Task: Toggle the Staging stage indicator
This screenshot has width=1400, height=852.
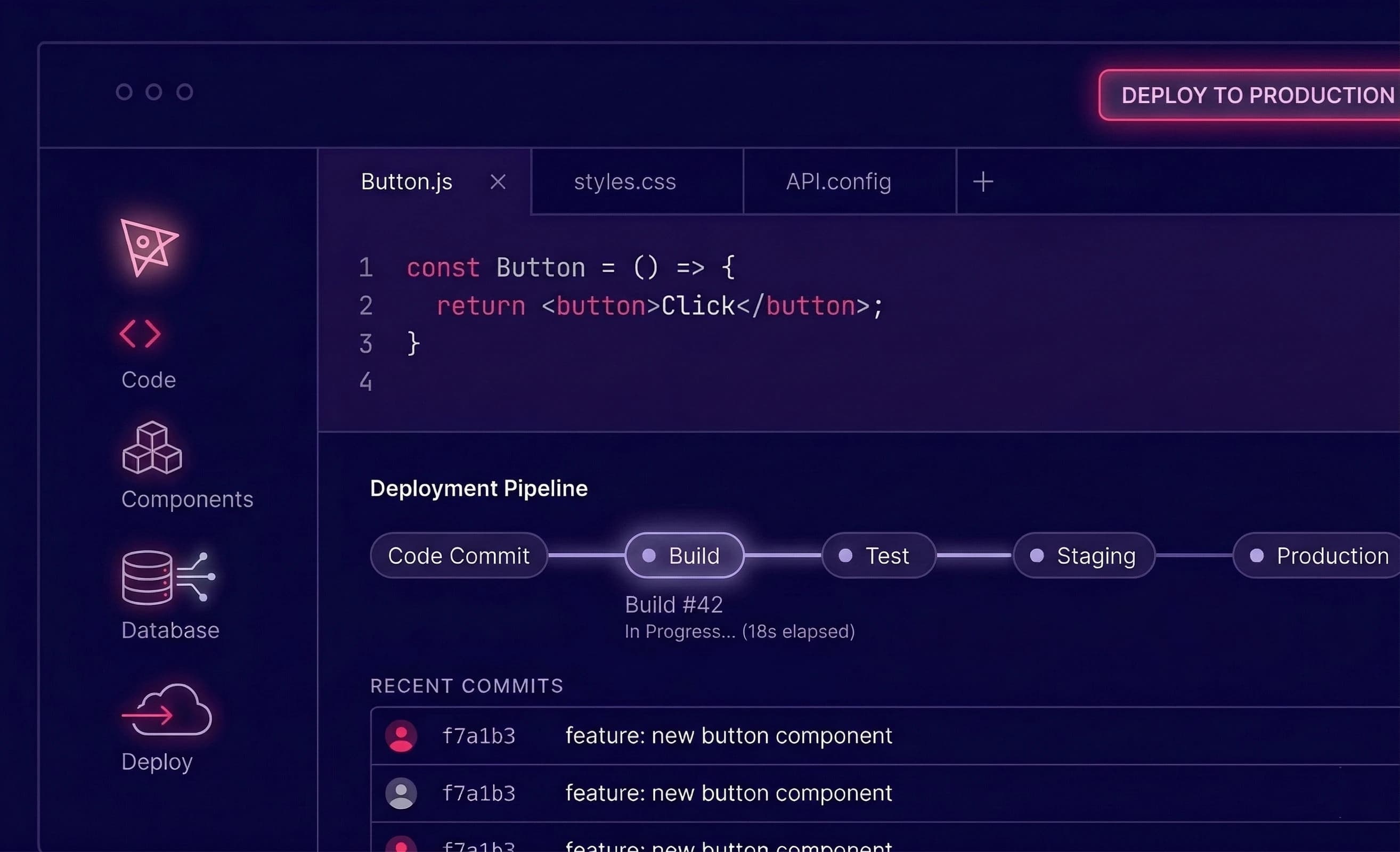Action: point(1039,555)
